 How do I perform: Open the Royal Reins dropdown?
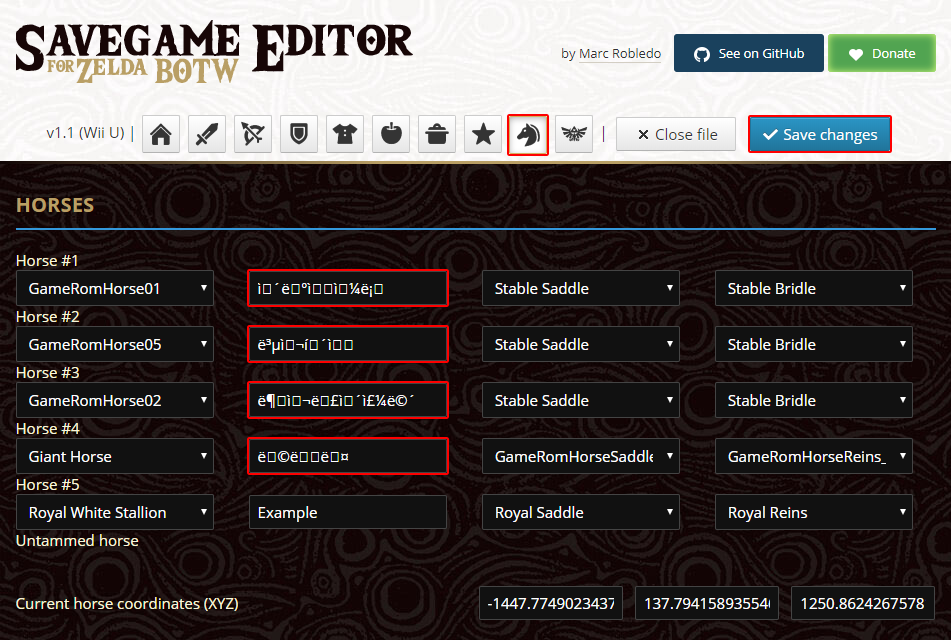813,512
